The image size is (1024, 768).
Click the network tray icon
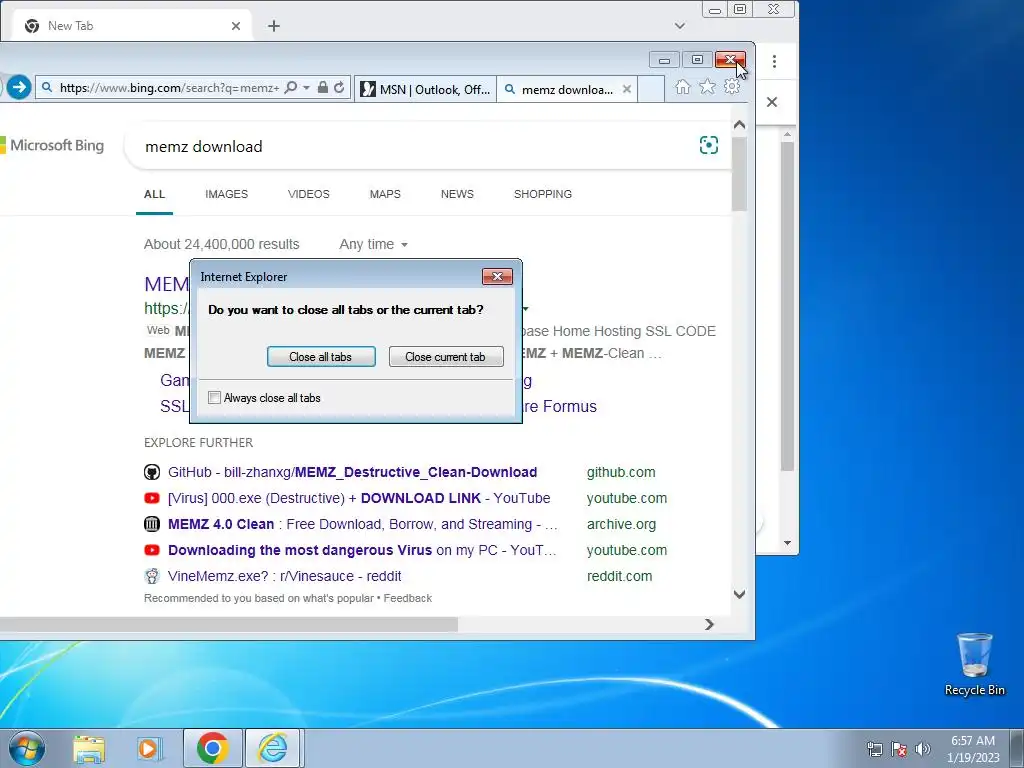click(874, 749)
